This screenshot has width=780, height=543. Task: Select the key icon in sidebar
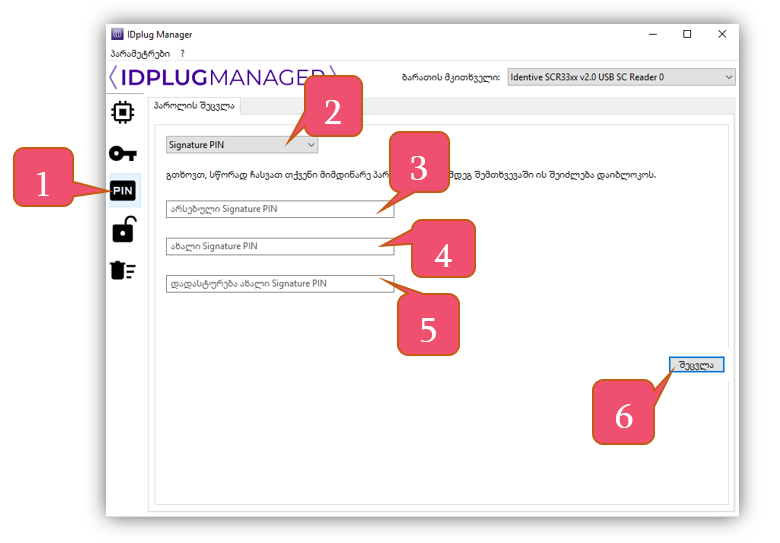[x=123, y=153]
